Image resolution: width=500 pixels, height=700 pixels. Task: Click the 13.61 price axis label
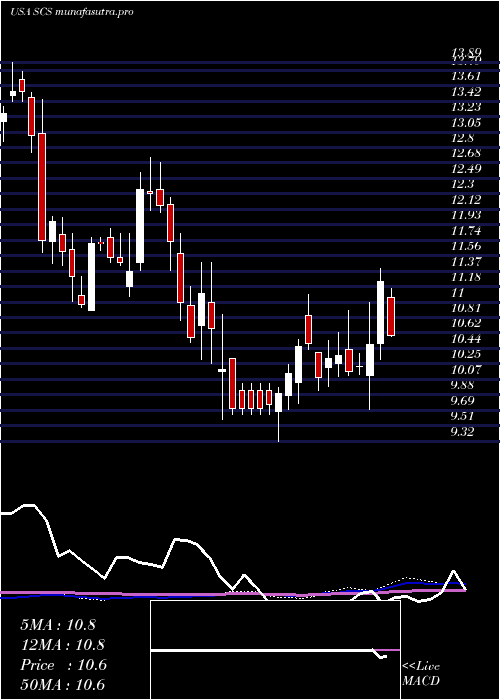pos(467,76)
